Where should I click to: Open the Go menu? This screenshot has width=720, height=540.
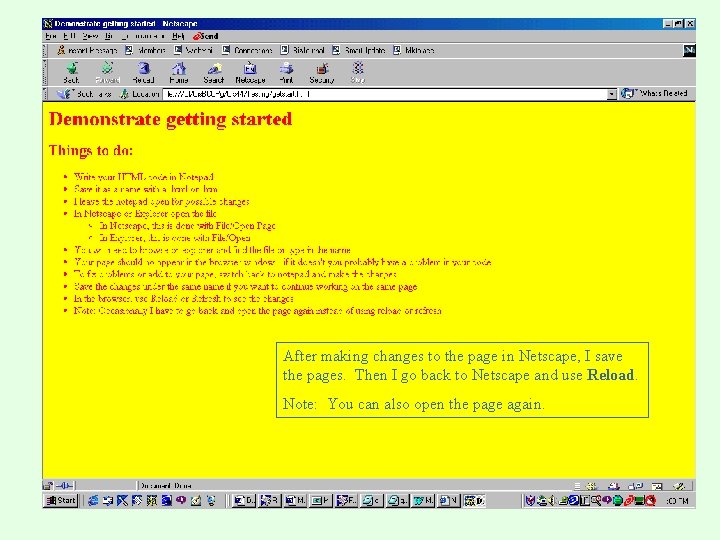109,36
